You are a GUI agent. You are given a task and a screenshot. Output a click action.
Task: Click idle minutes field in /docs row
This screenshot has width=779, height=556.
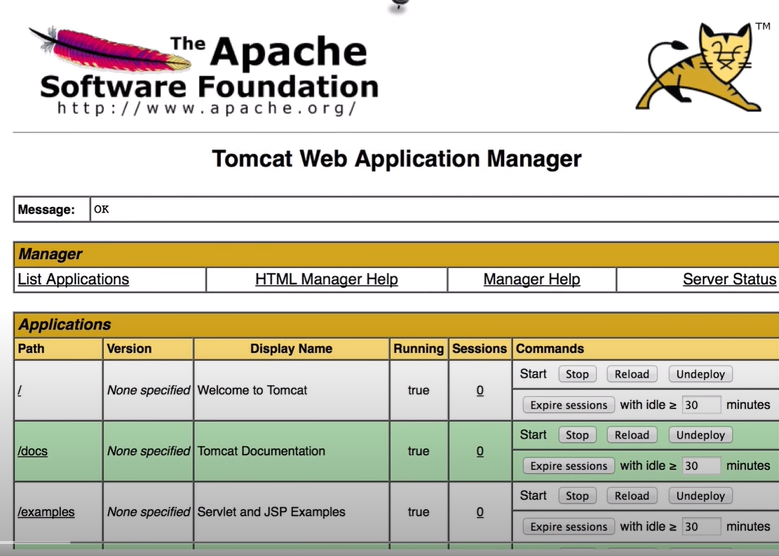tap(701, 466)
